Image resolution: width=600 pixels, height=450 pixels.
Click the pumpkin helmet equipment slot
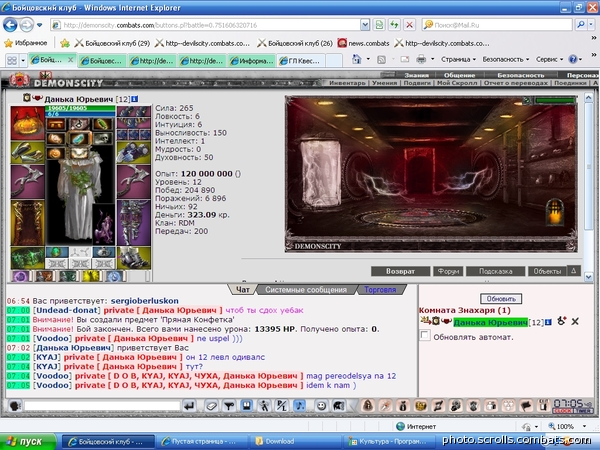click(x=28, y=123)
